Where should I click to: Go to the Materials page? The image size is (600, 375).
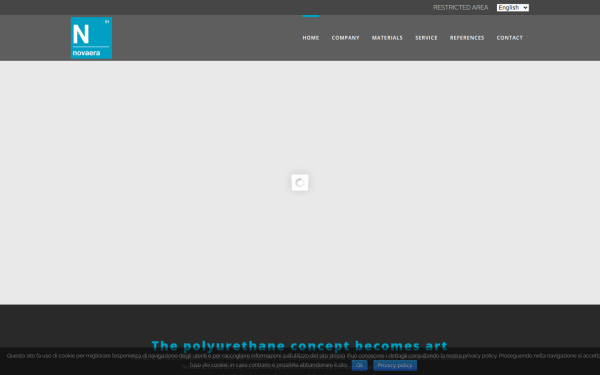(387, 38)
